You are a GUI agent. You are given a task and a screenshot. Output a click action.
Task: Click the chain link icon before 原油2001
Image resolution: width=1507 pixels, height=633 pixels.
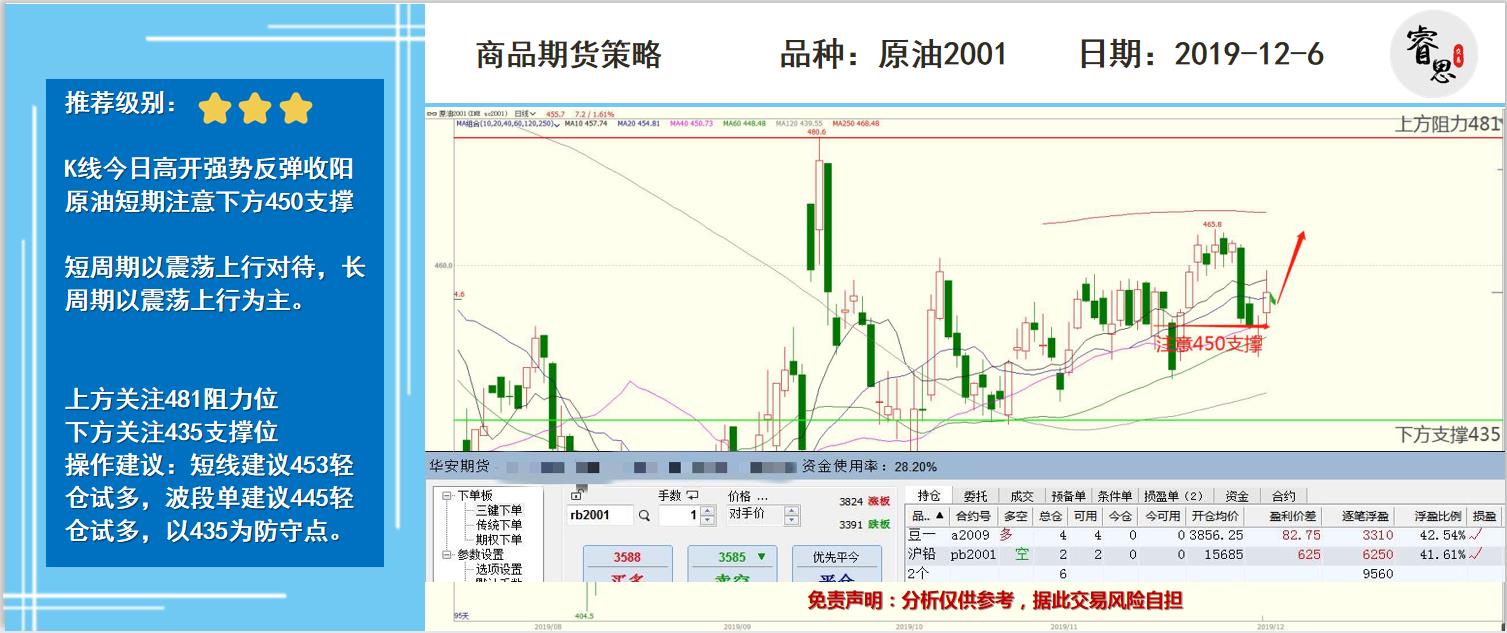[x=432, y=114]
